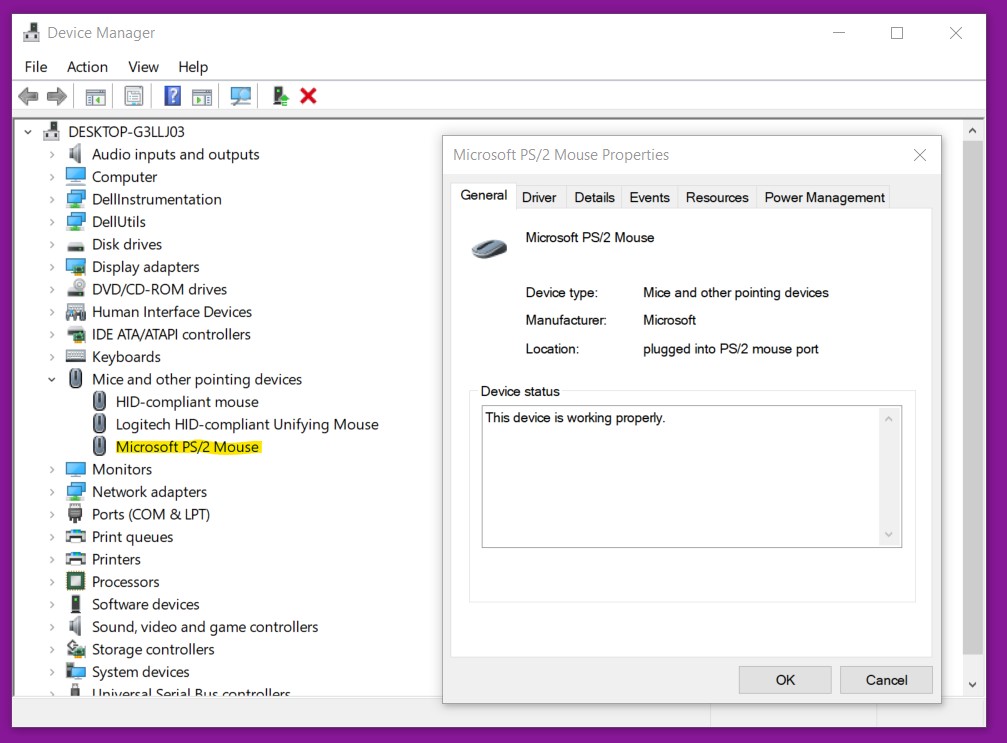
Task: Select the HID-compliant mouse entry
Action: pyautogui.click(x=187, y=402)
